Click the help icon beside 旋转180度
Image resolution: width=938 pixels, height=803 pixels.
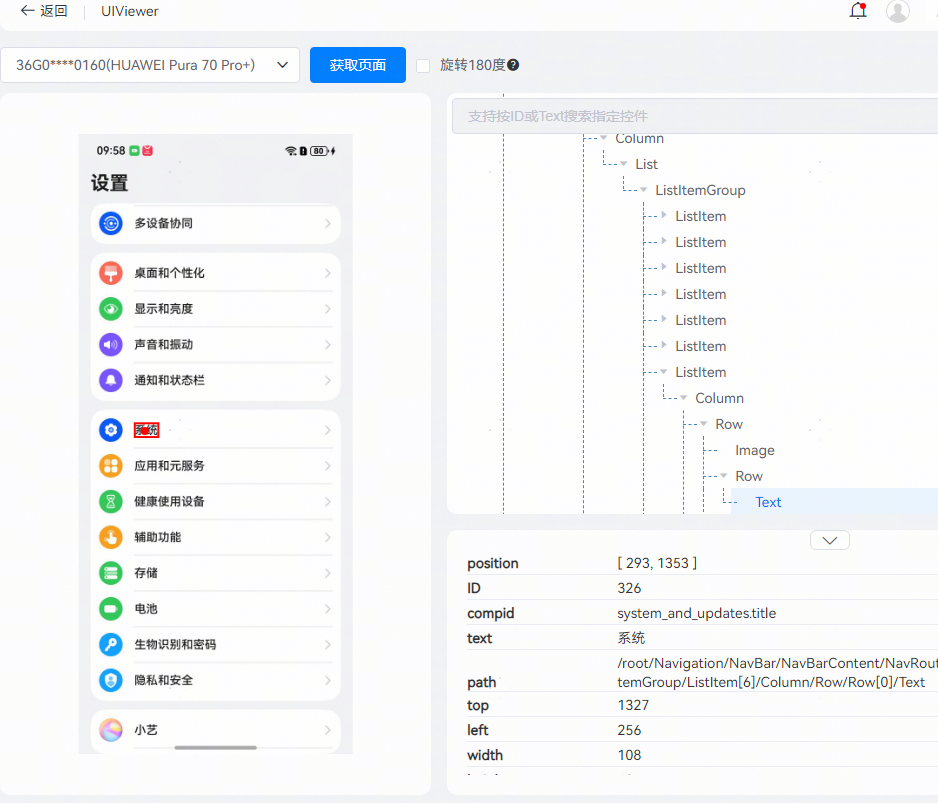point(513,65)
